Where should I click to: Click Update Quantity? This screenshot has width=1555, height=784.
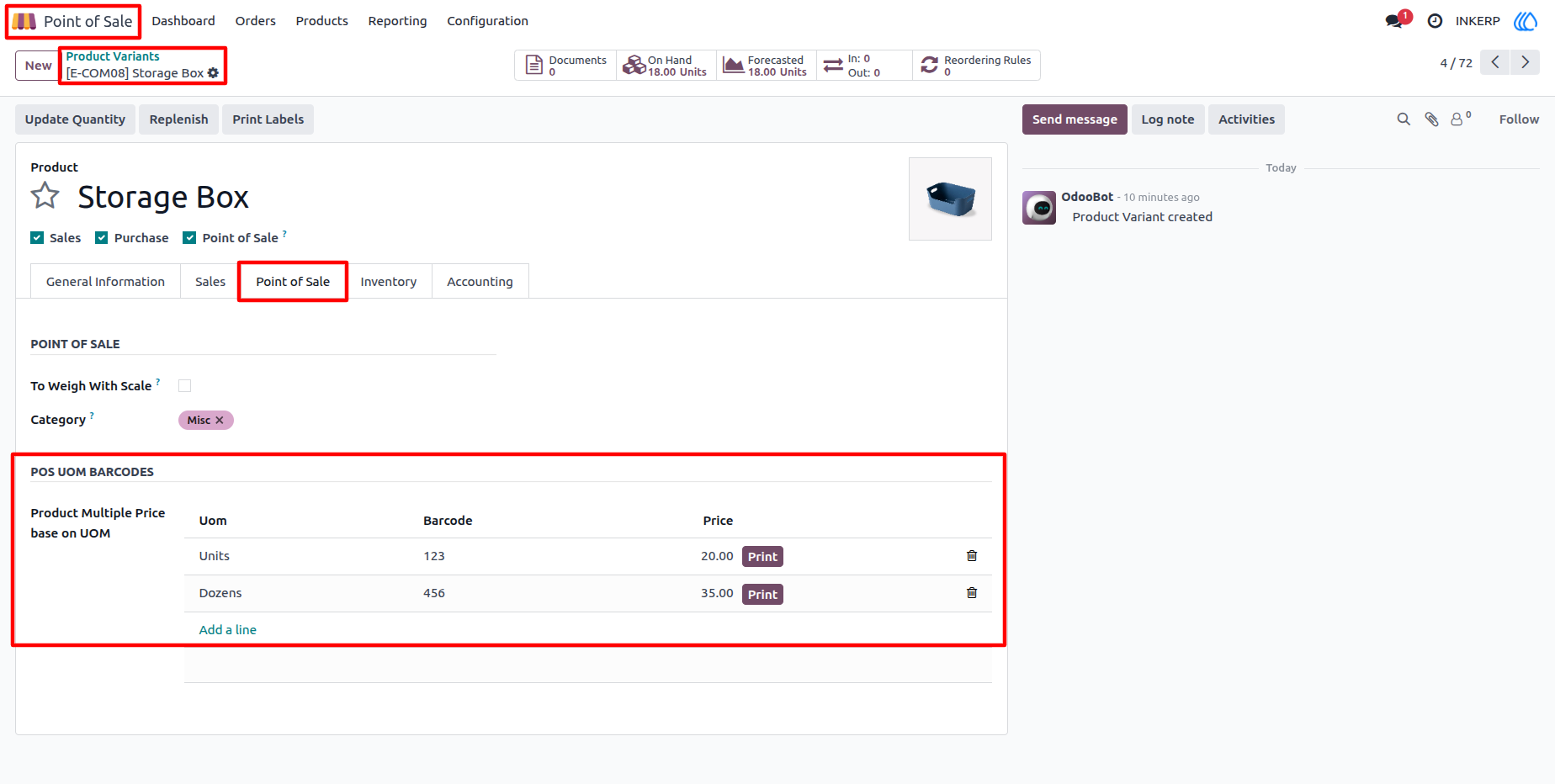(x=75, y=119)
